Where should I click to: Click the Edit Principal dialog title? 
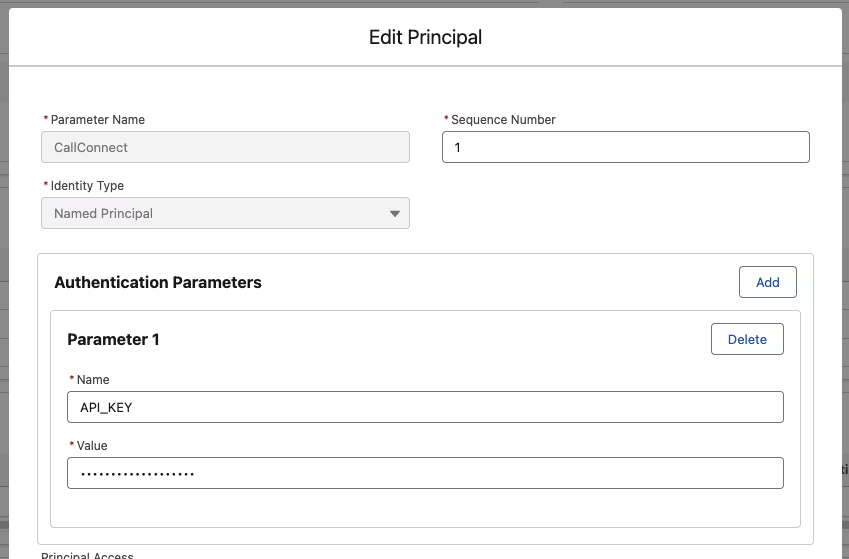[x=425, y=37]
